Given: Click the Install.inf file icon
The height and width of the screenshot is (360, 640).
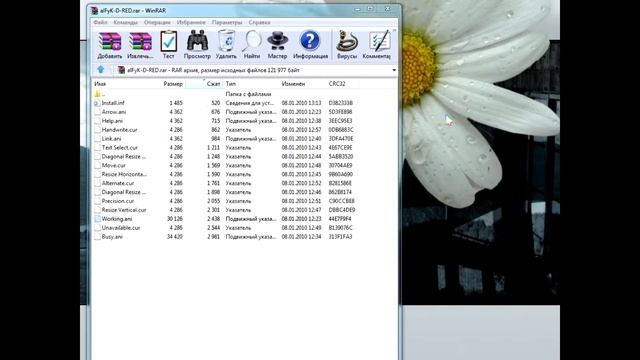Looking at the screenshot, I should 97,103.
